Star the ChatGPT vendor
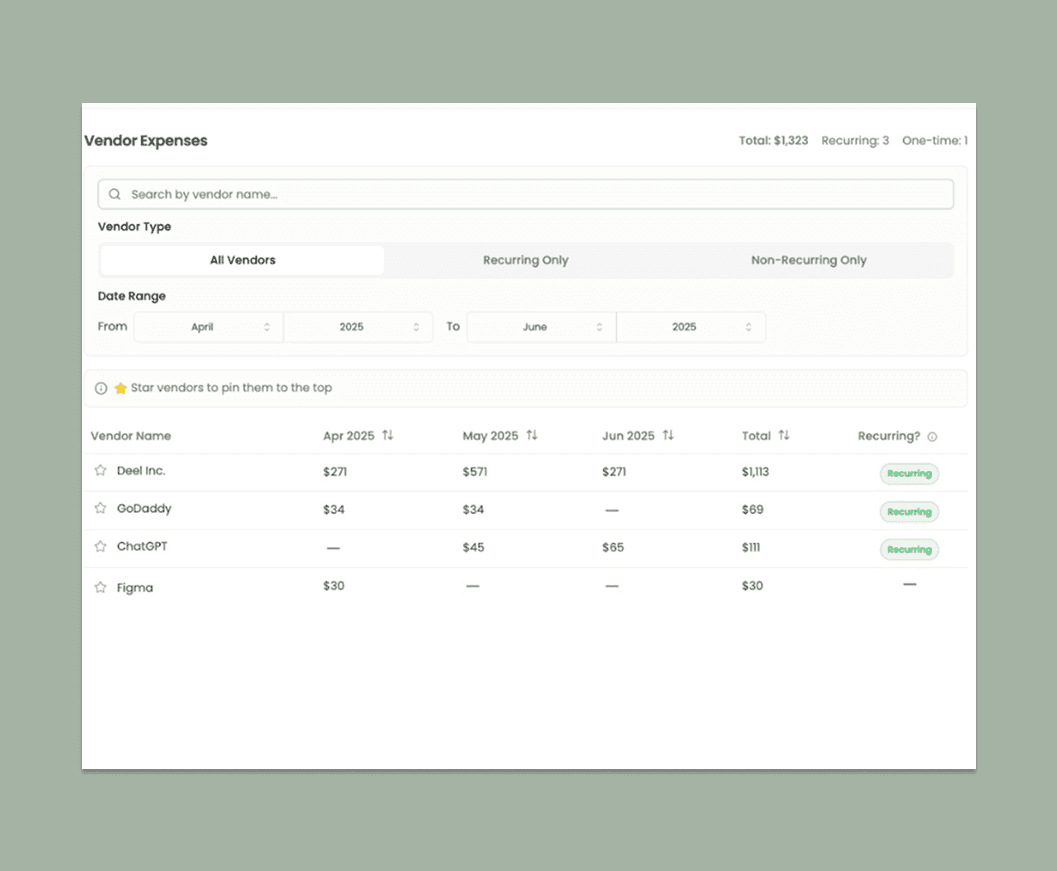 (100, 547)
